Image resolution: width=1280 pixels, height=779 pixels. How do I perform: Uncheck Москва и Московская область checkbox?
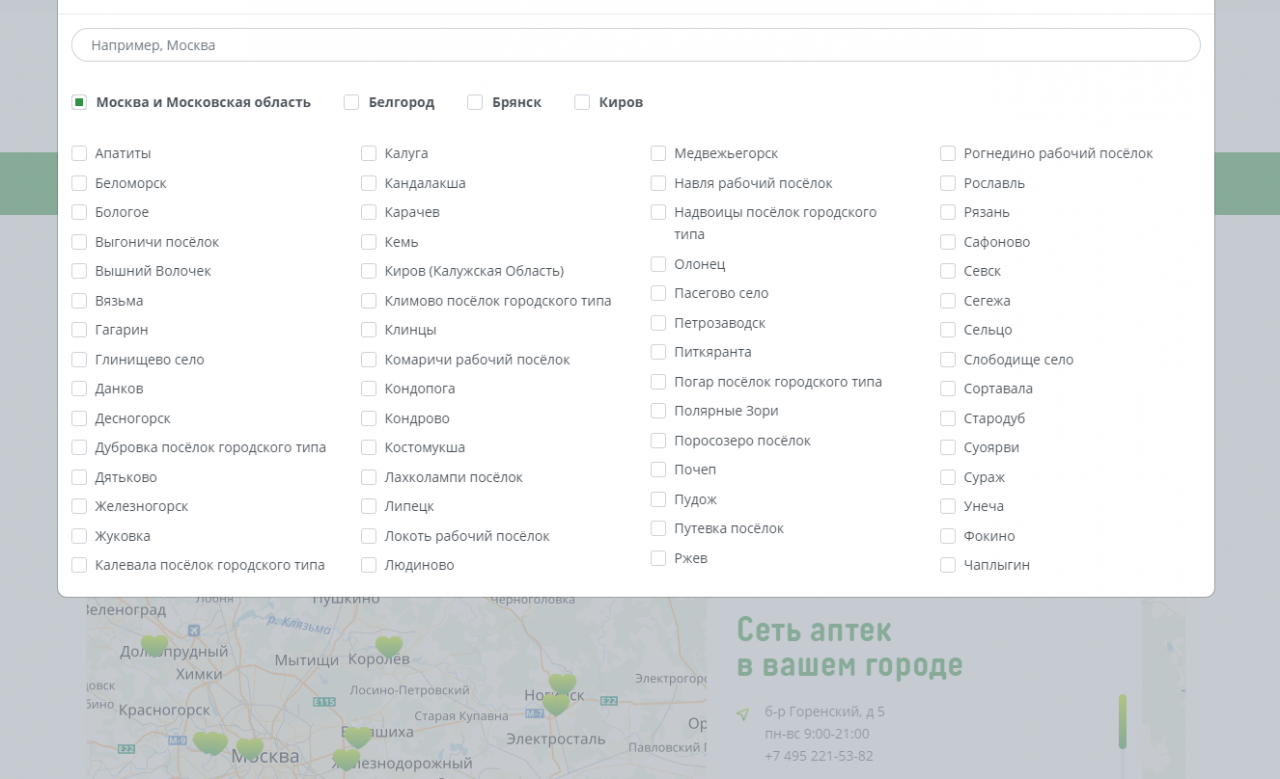[x=80, y=102]
